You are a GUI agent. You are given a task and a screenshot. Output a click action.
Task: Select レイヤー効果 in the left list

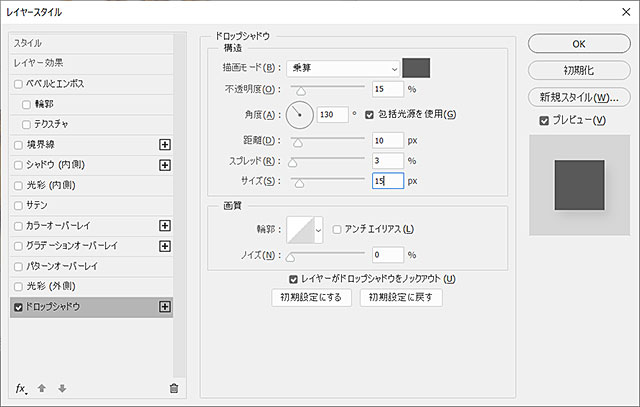[91, 63]
